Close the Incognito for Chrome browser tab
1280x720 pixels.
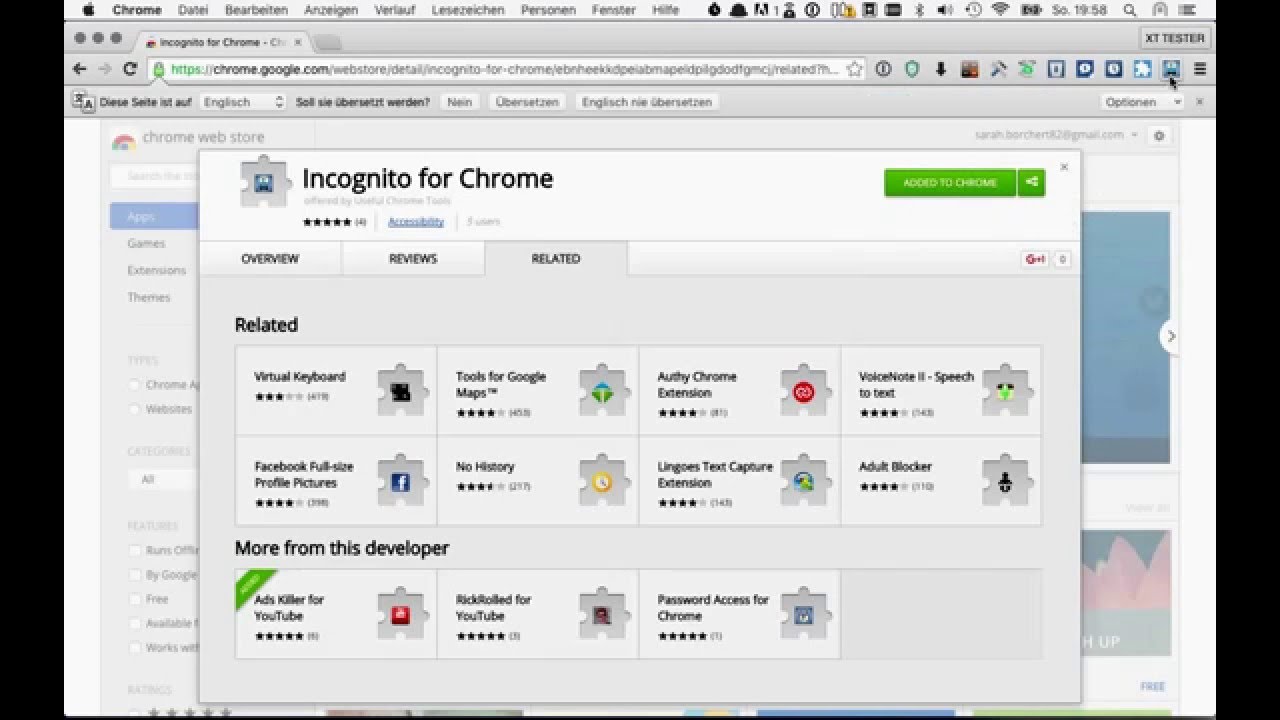point(298,42)
